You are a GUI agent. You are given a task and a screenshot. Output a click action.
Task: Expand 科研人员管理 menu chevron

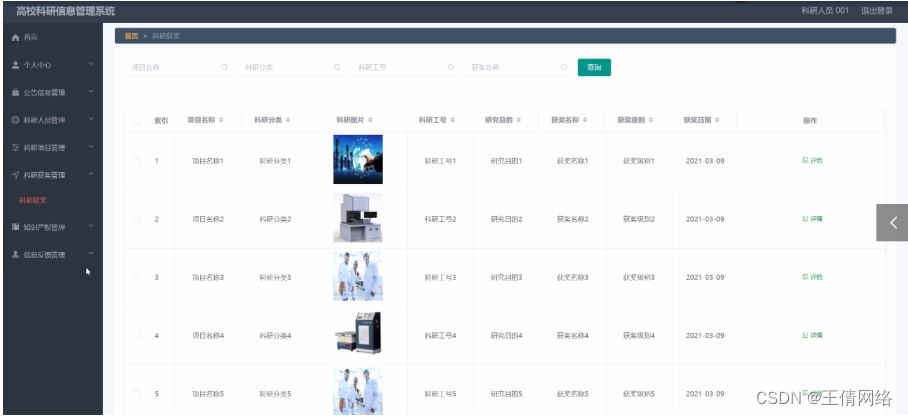pos(91,119)
